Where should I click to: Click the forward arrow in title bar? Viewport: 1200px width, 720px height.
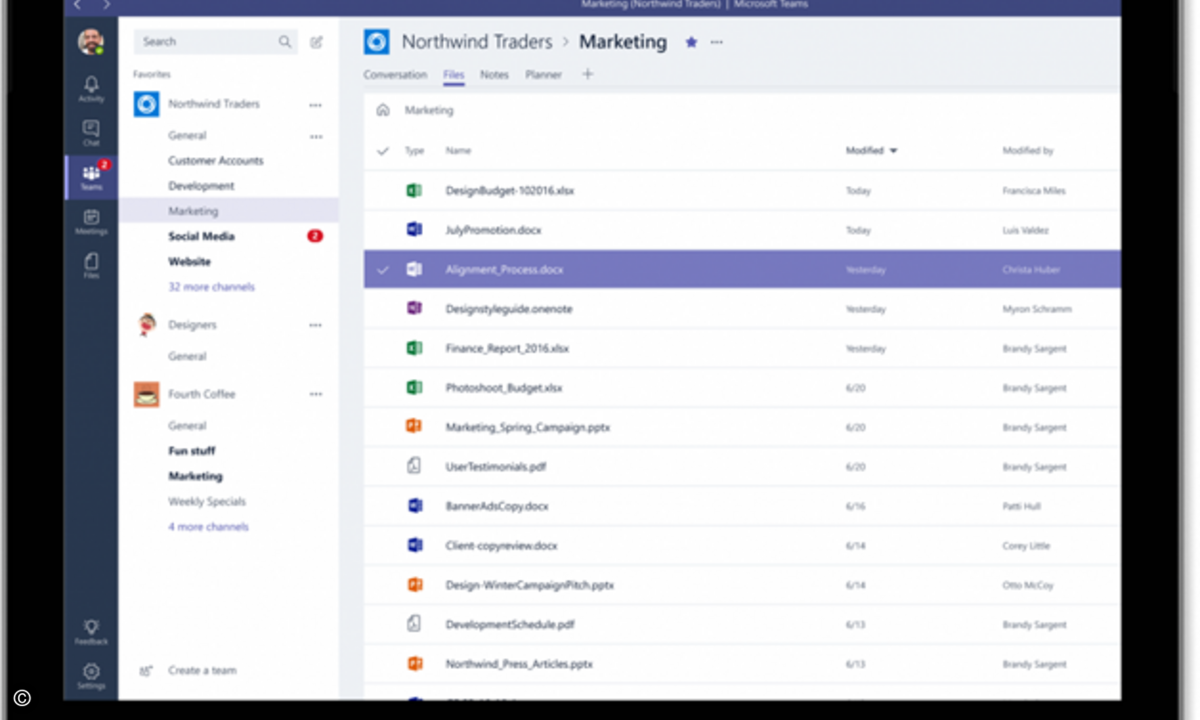tap(105, 5)
